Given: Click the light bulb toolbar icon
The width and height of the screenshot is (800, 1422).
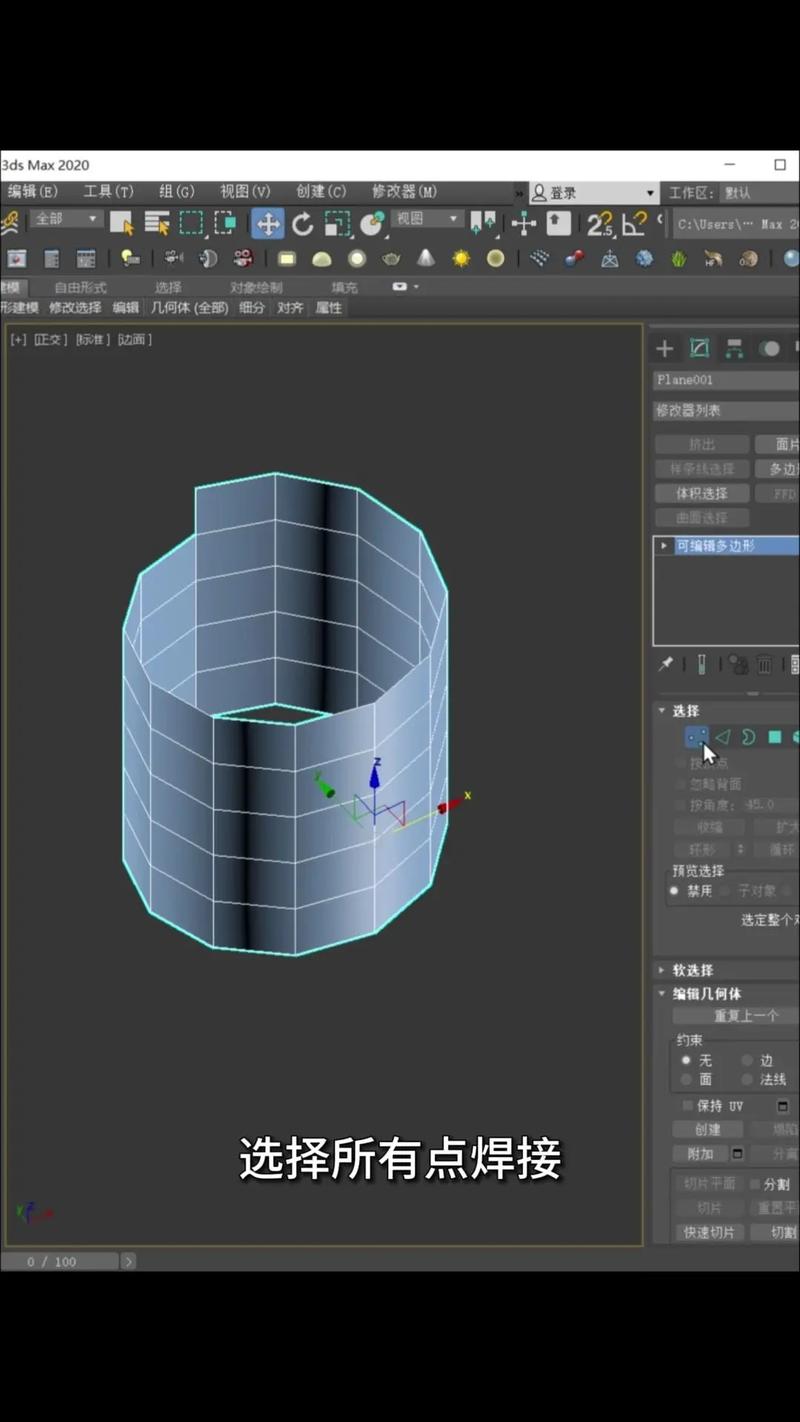Looking at the screenshot, I should (130, 259).
